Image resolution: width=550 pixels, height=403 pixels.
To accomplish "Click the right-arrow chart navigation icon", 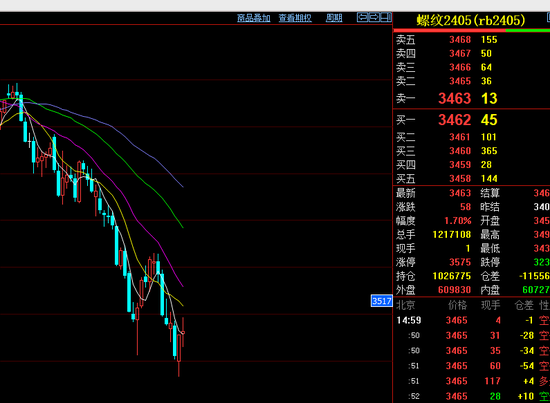I will coord(374,17).
